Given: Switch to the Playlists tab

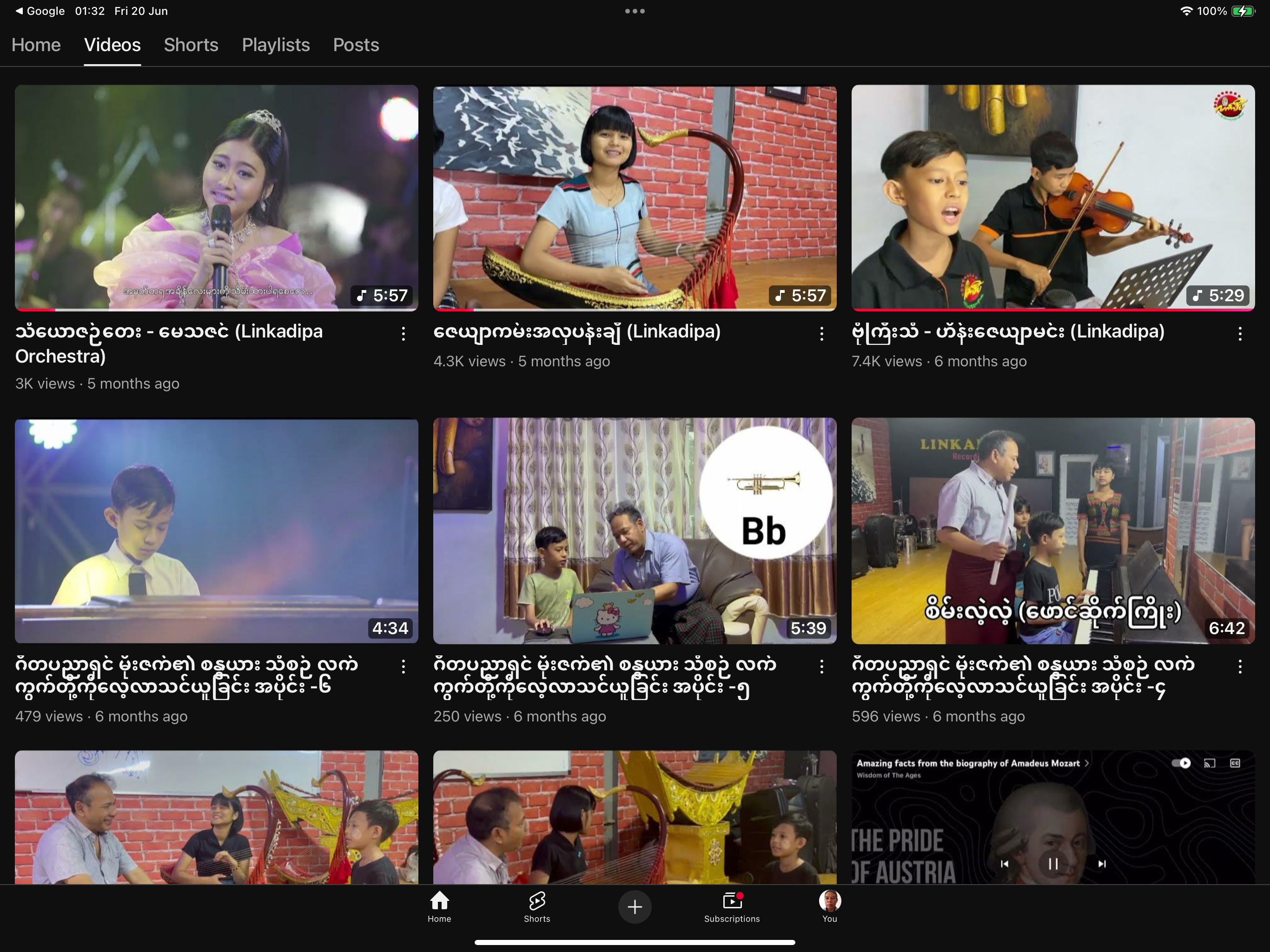Looking at the screenshot, I should 276,45.
